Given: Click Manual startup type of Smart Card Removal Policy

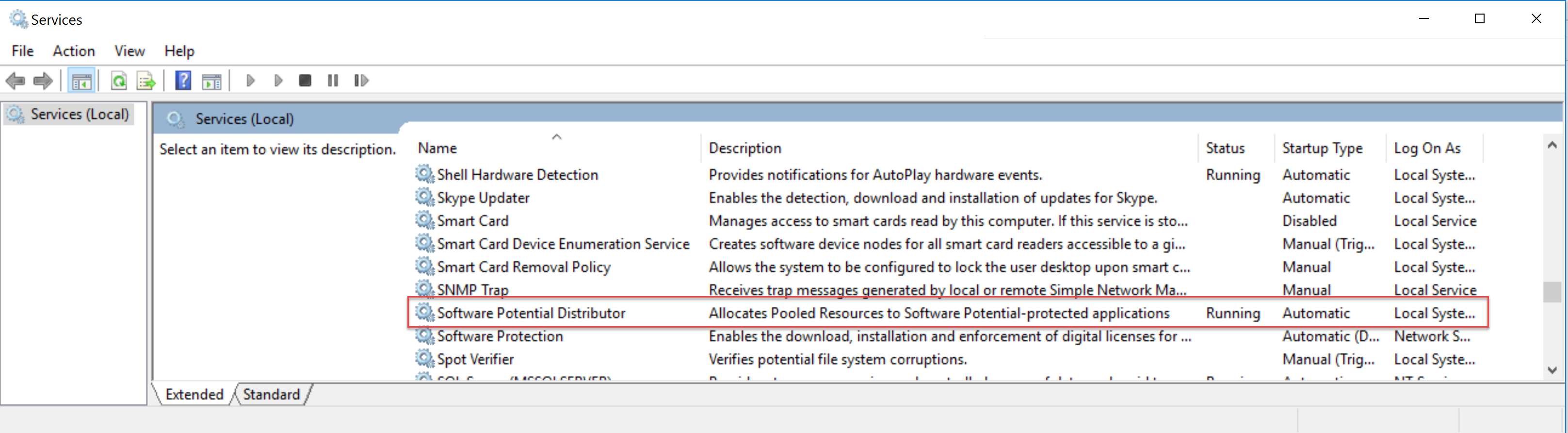Looking at the screenshot, I should [x=1306, y=267].
